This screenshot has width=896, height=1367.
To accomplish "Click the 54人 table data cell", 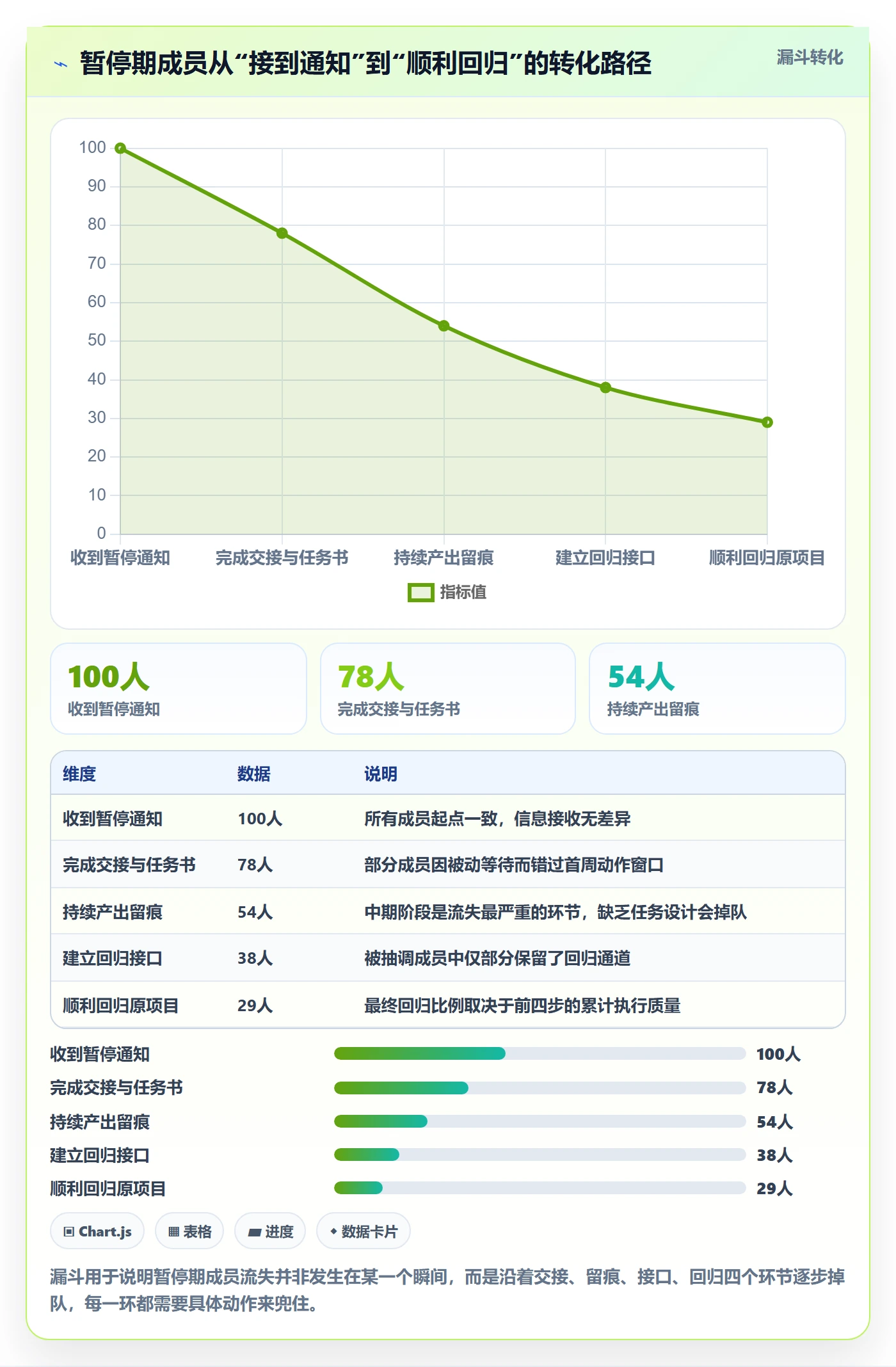I will (x=255, y=912).
